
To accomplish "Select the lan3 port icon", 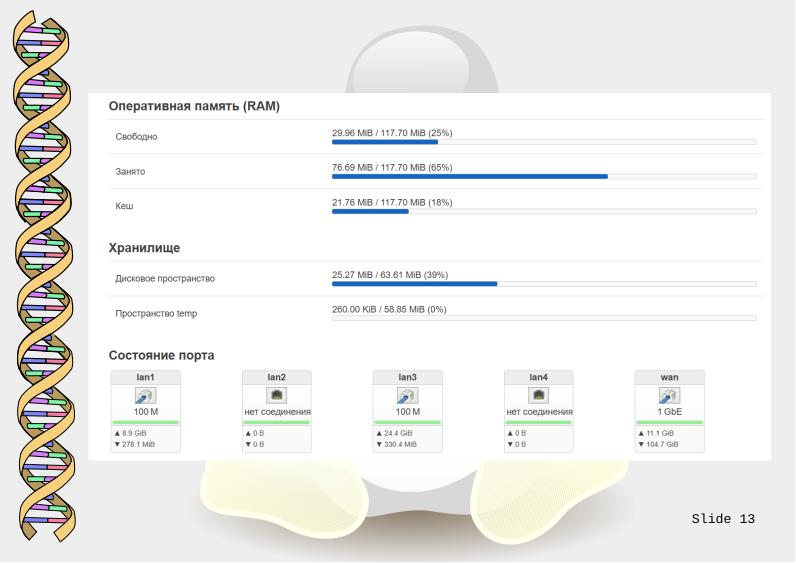I will tap(408, 397).
